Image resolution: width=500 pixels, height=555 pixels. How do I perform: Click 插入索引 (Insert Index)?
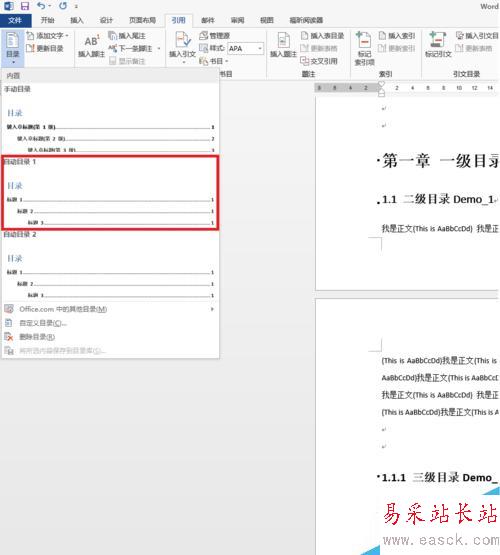point(397,35)
